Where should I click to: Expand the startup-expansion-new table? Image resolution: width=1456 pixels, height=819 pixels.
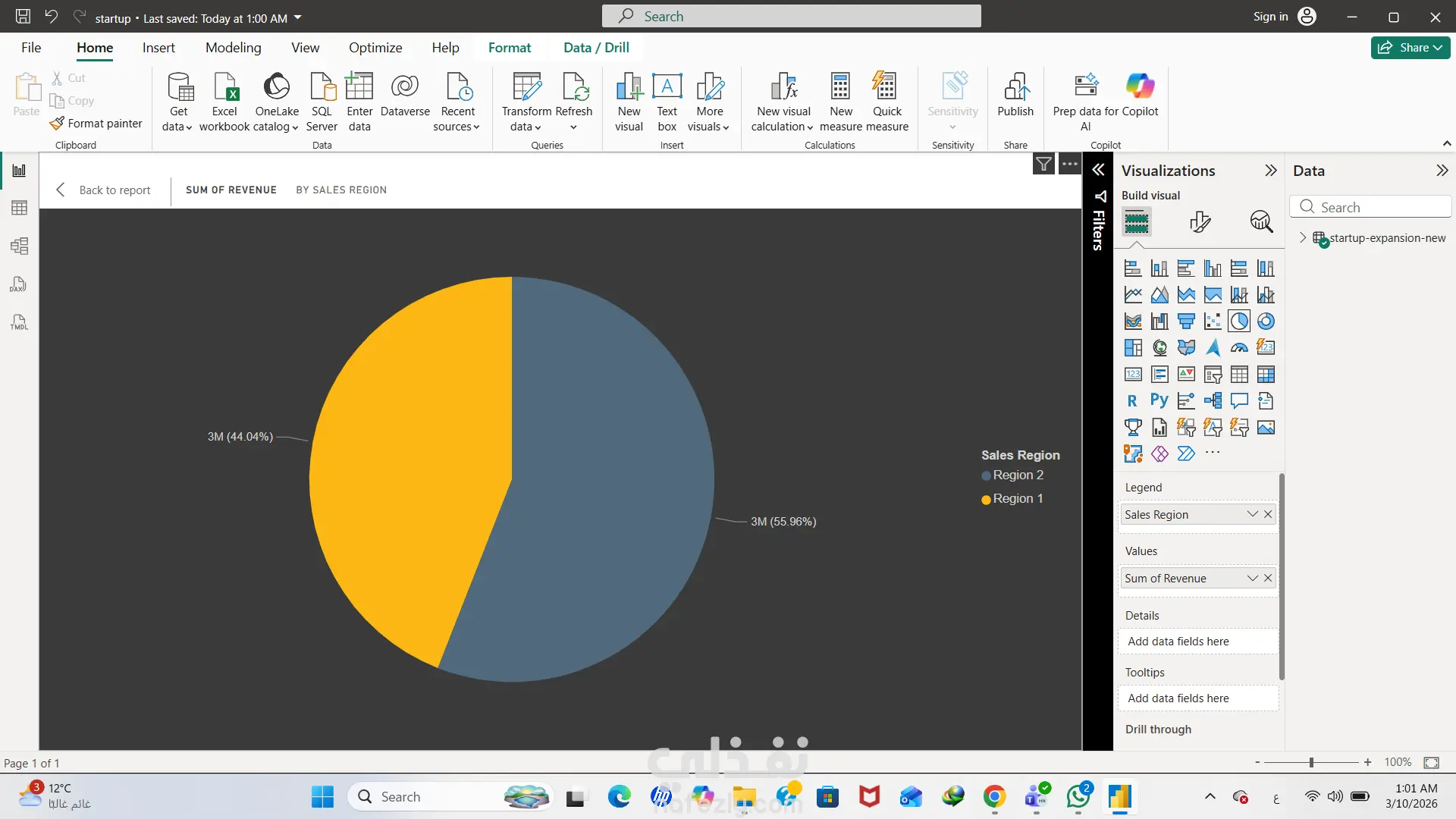coord(1303,238)
